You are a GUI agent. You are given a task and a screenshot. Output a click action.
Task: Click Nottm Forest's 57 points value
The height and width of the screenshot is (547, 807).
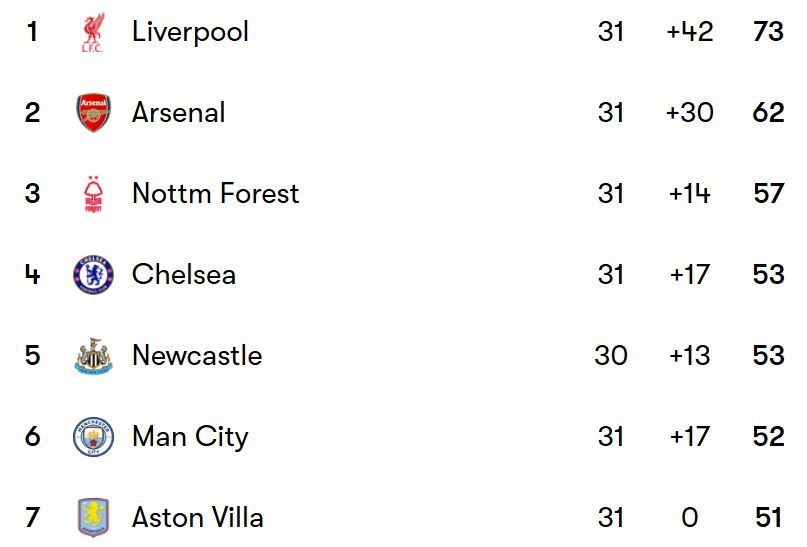pyautogui.click(x=768, y=193)
